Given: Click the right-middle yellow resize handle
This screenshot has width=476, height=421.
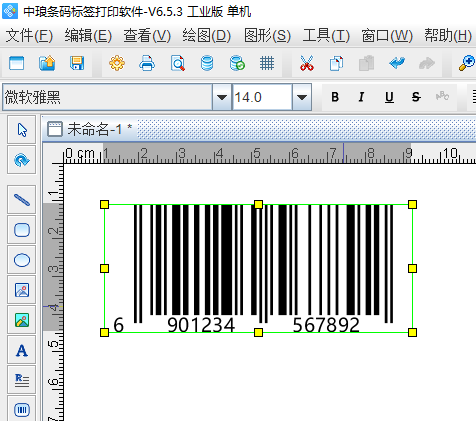Looking at the screenshot, I should 412,268.
